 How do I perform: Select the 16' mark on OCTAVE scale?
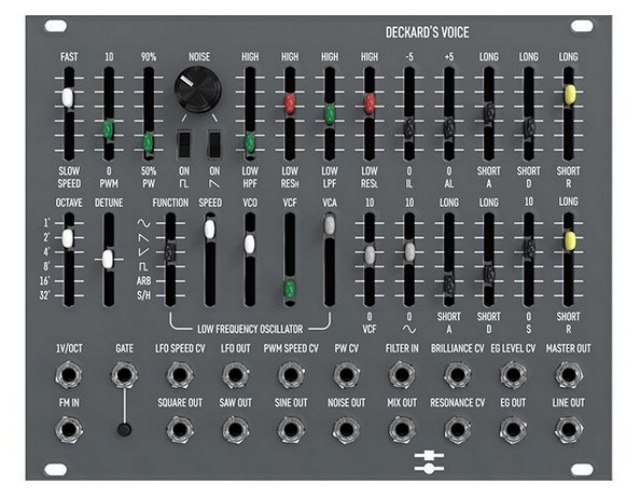45,281
